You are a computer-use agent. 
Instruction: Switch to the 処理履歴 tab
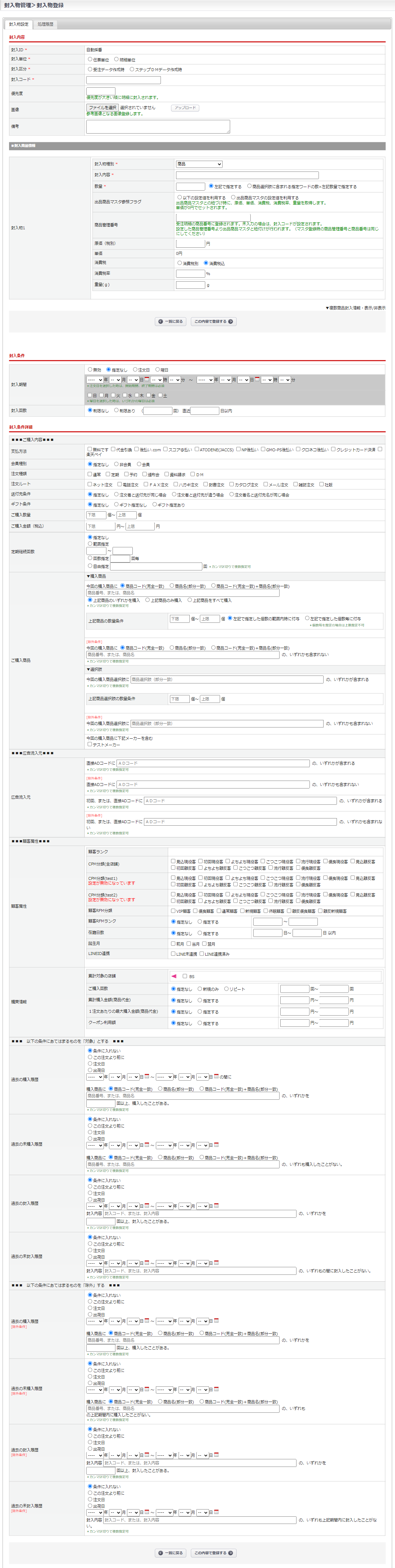click(x=45, y=24)
